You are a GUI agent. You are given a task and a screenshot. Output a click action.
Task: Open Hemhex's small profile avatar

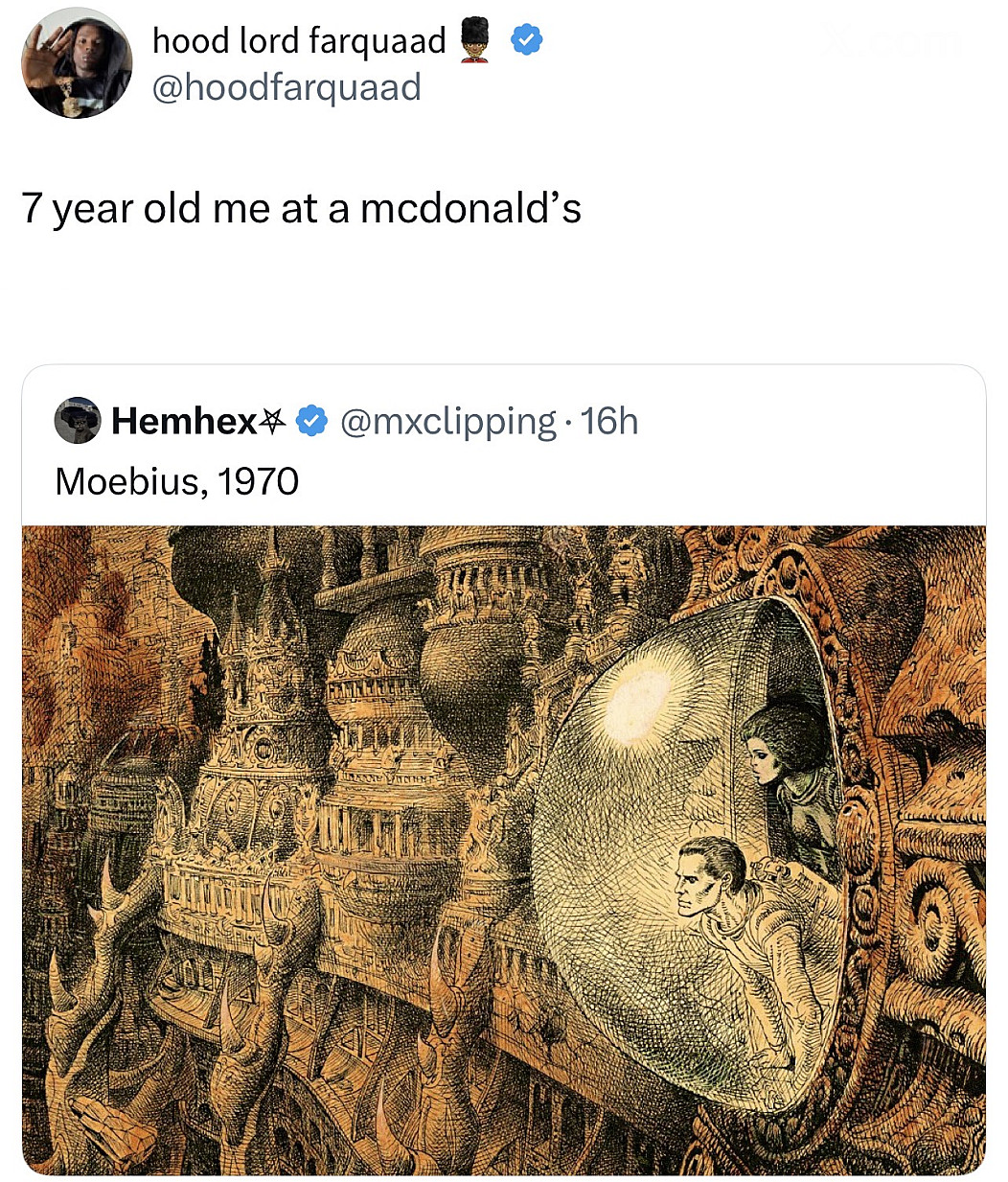coord(78,420)
